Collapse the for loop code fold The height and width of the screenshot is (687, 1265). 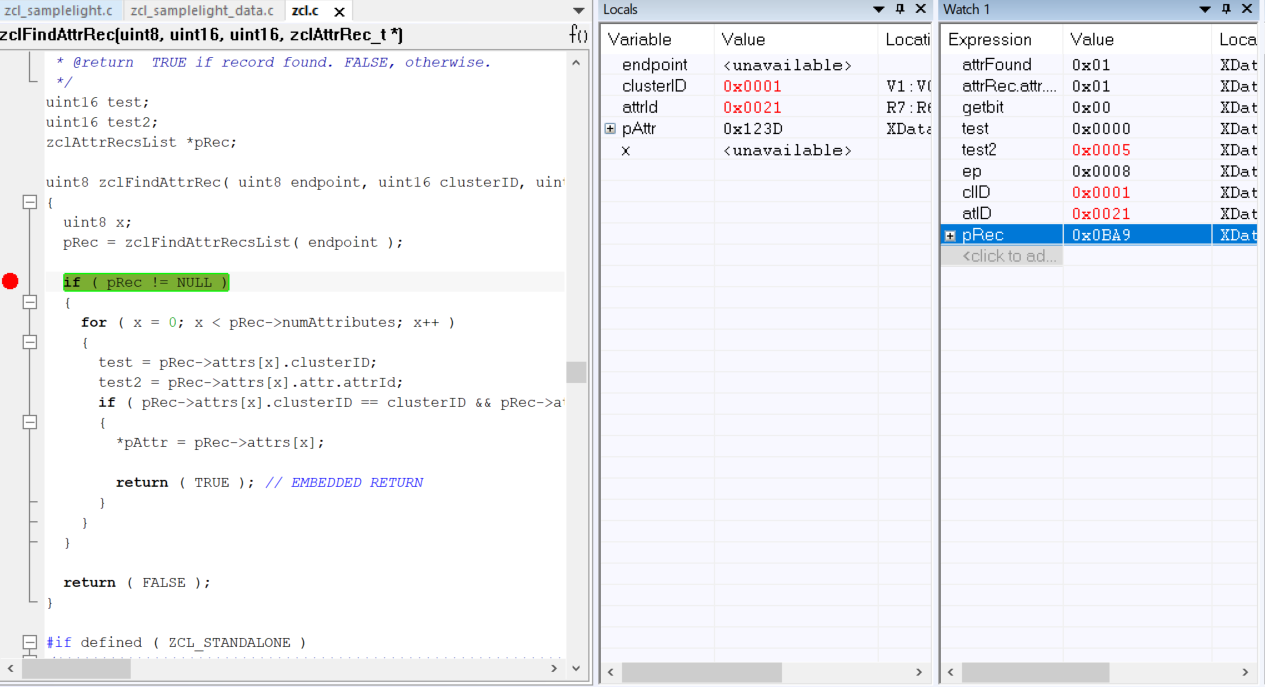click(30, 342)
